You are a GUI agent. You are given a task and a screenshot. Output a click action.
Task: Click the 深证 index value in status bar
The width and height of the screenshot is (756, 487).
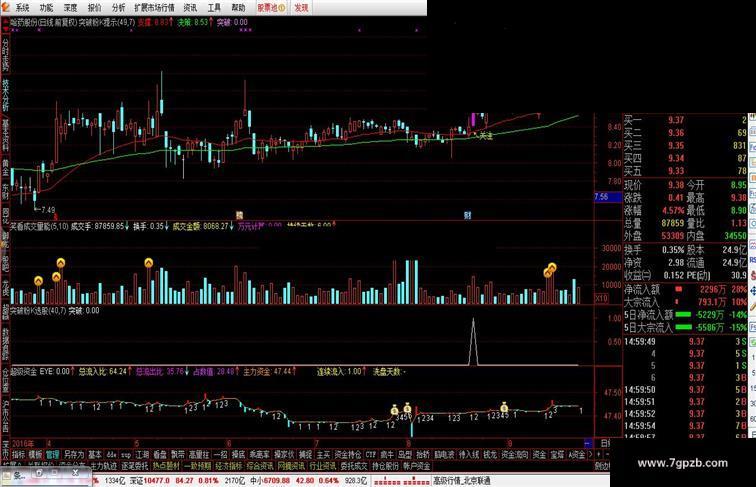[157, 481]
